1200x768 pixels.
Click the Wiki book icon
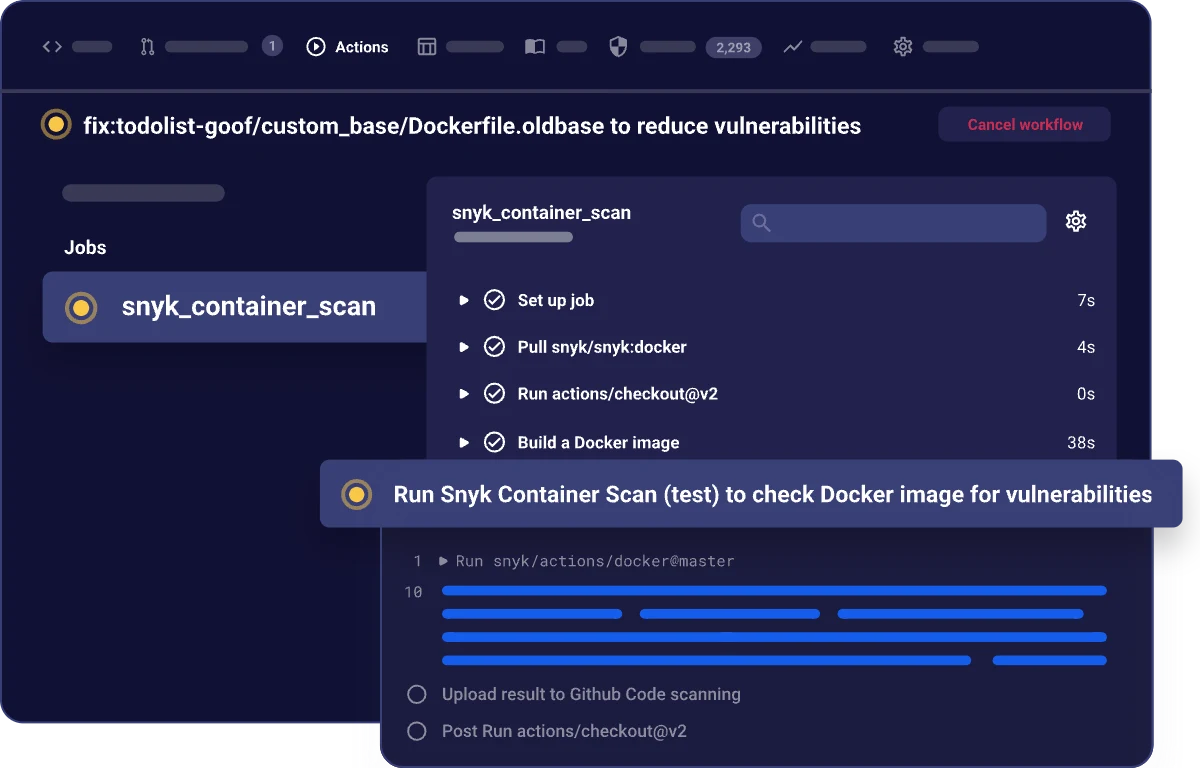pyautogui.click(x=535, y=46)
